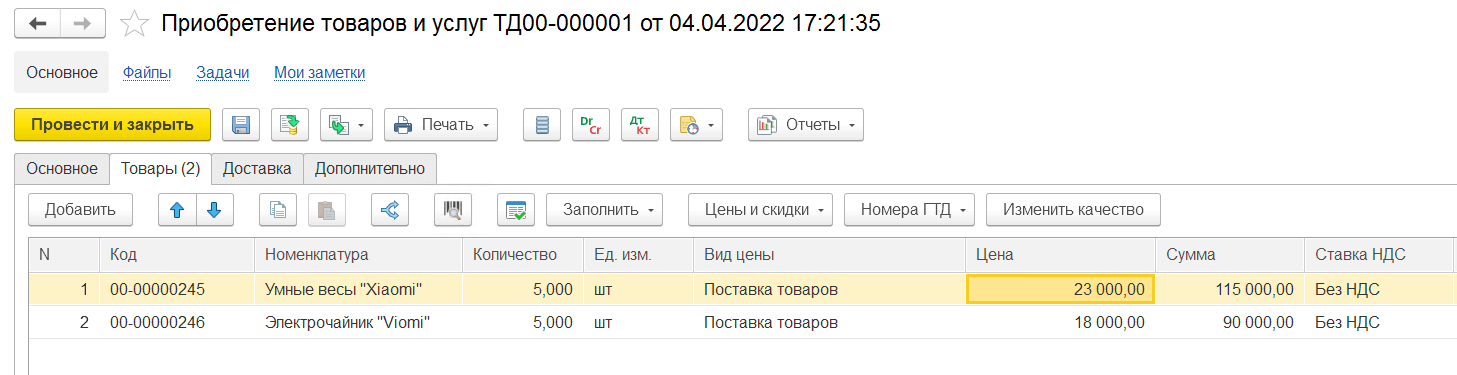Show Дт/Кт postings icon
Image resolution: width=1457 pixels, height=375 pixels.
pyautogui.click(x=640, y=125)
